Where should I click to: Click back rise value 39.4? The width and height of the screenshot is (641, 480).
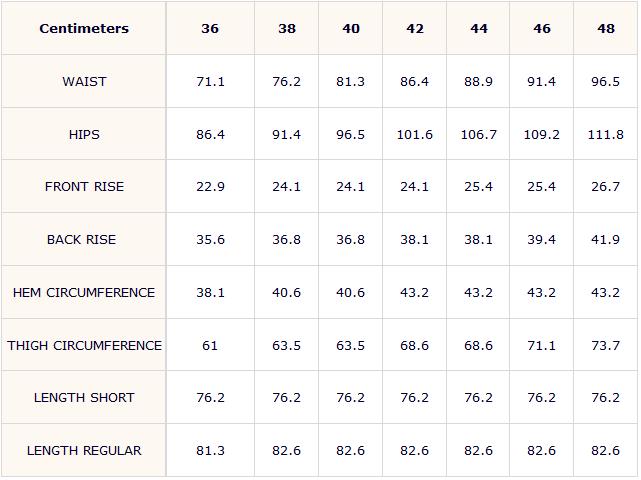pyautogui.click(x=541, y=239)
